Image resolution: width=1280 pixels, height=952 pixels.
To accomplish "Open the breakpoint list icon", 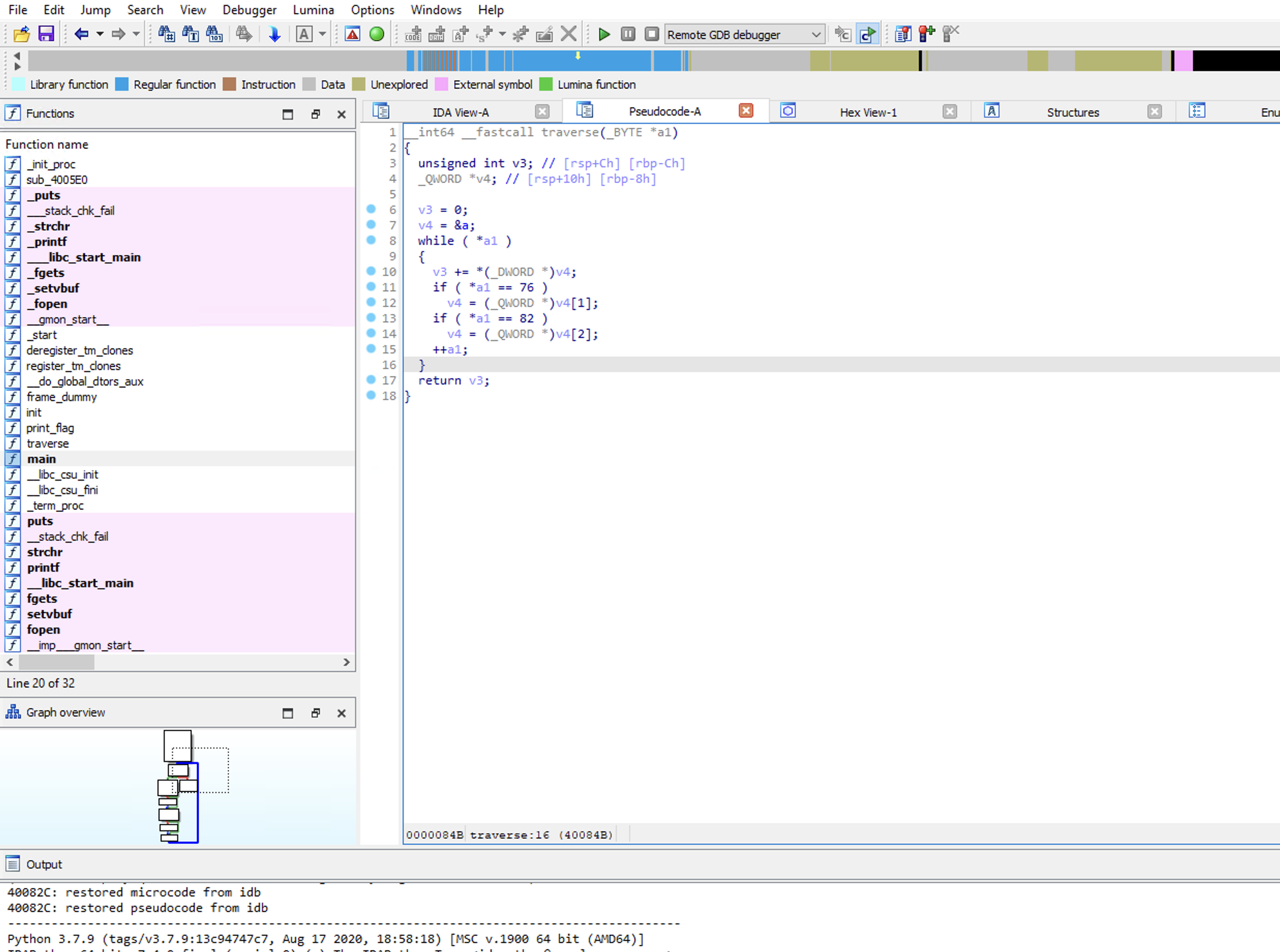I will pyautogui.click(x=903, y=34).
